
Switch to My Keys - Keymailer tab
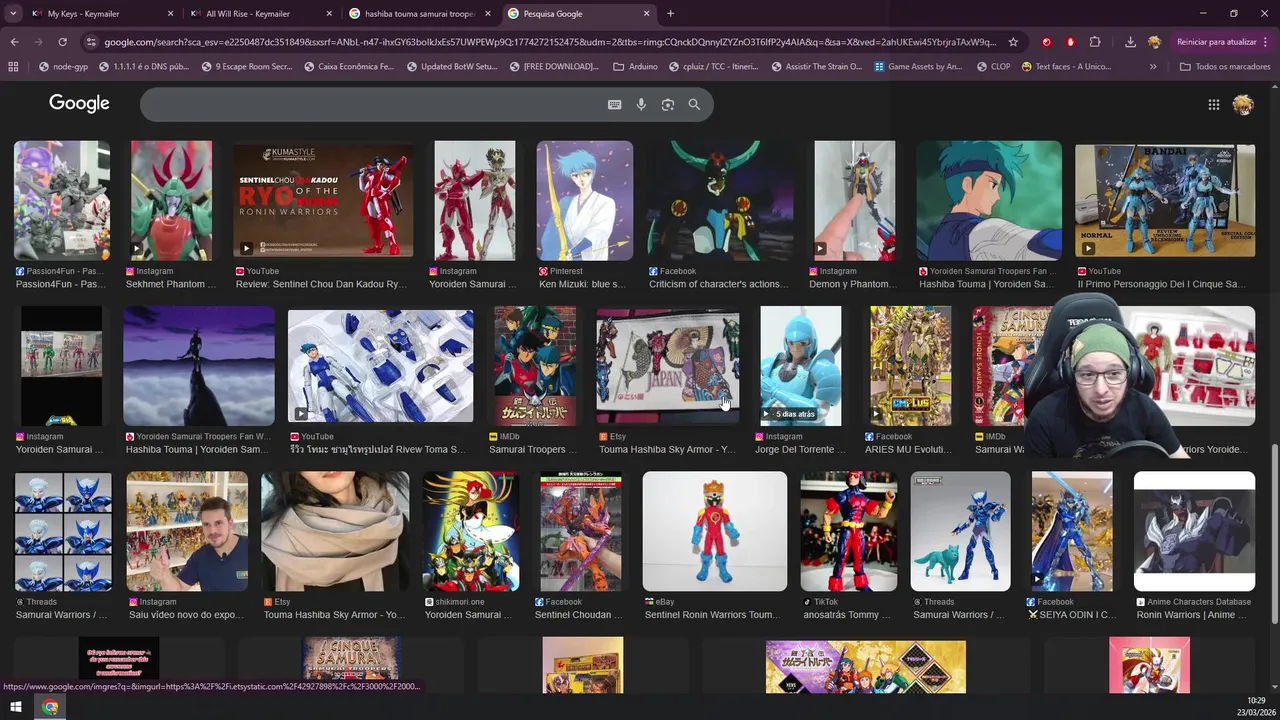point(100,14)
